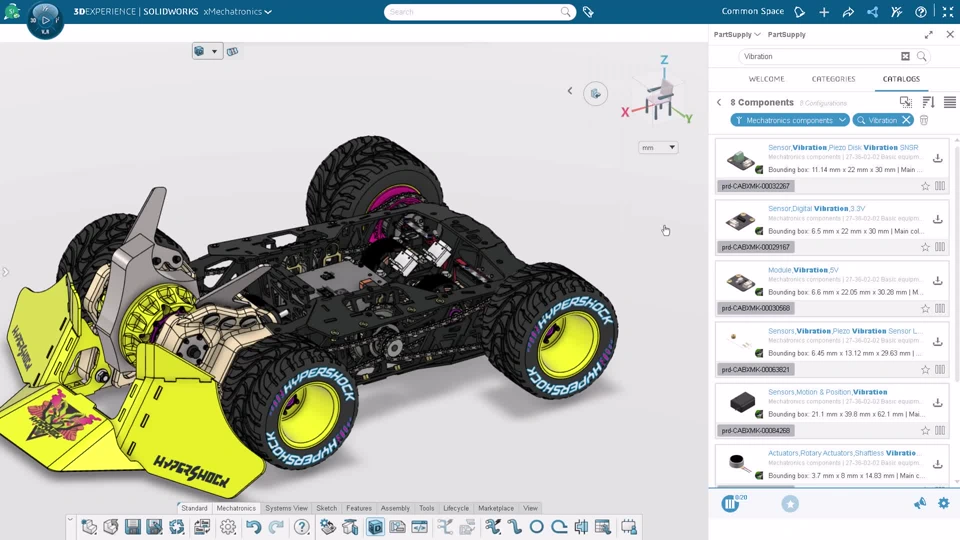Click the PartSupply Vibration search input
Viewport: 960px width, 540px height.
tap(819, 56)
